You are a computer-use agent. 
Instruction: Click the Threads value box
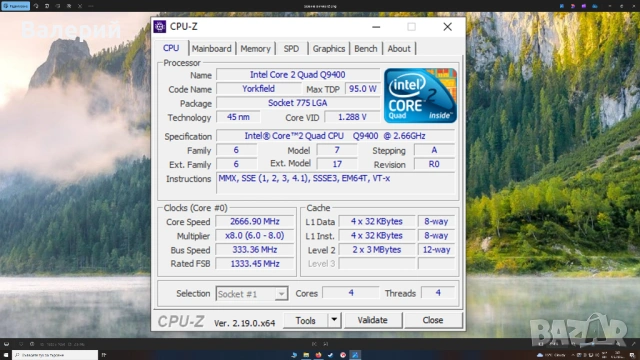[x=438, y=293]
